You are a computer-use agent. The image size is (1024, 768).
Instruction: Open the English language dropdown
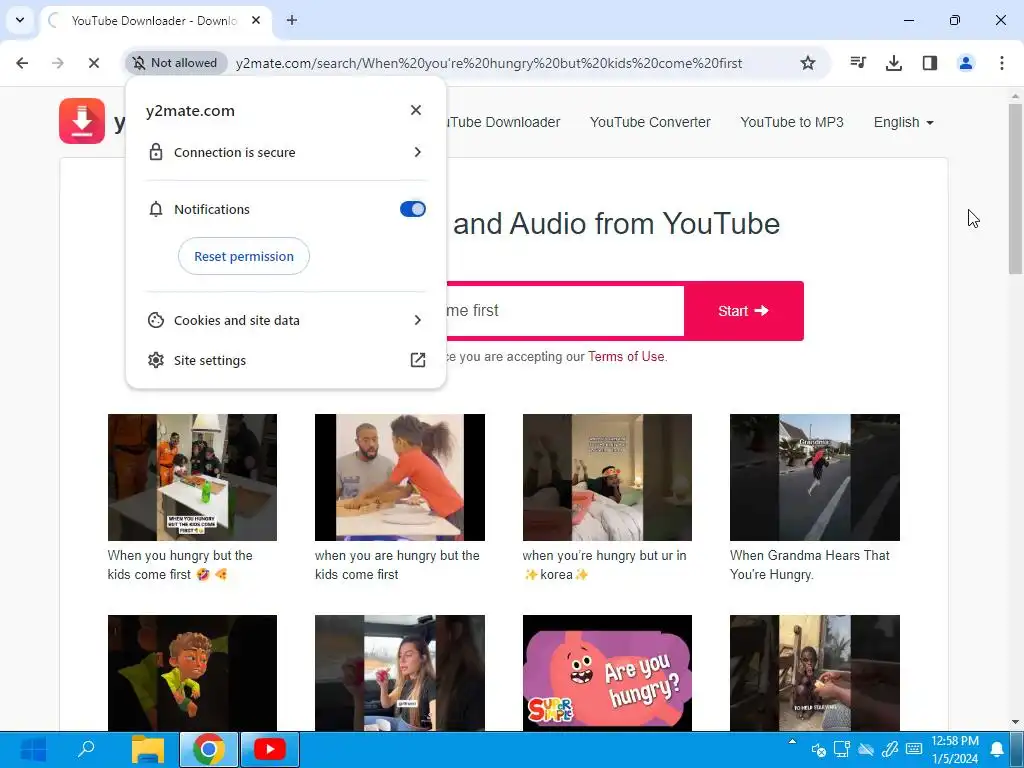tap(903, 122)
